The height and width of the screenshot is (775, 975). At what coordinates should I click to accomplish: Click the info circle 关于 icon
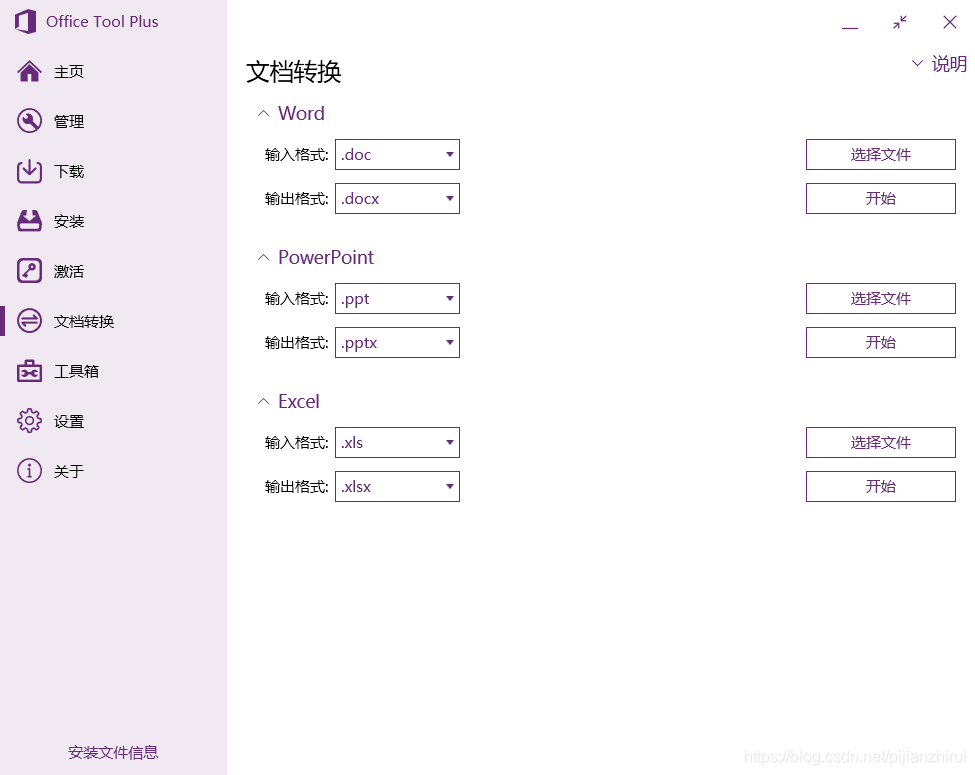pyautogui.click(x=29, y=471)
